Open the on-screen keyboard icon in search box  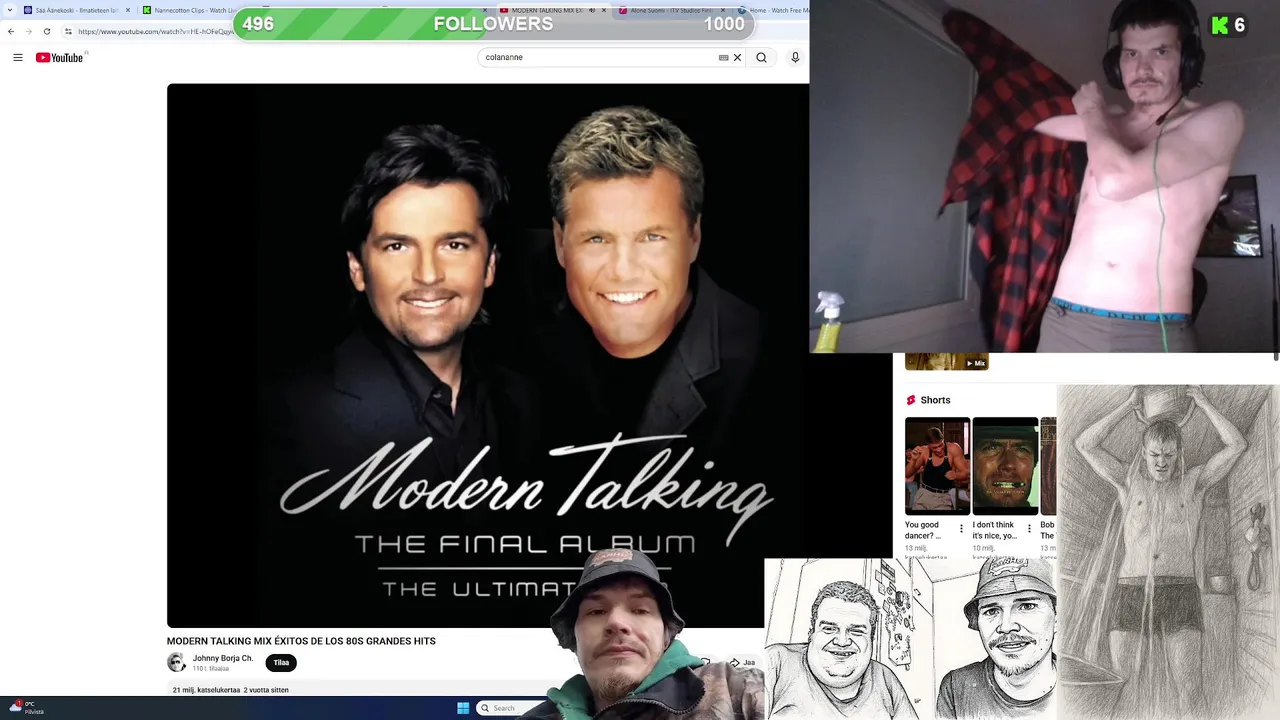tap(723, 57)
